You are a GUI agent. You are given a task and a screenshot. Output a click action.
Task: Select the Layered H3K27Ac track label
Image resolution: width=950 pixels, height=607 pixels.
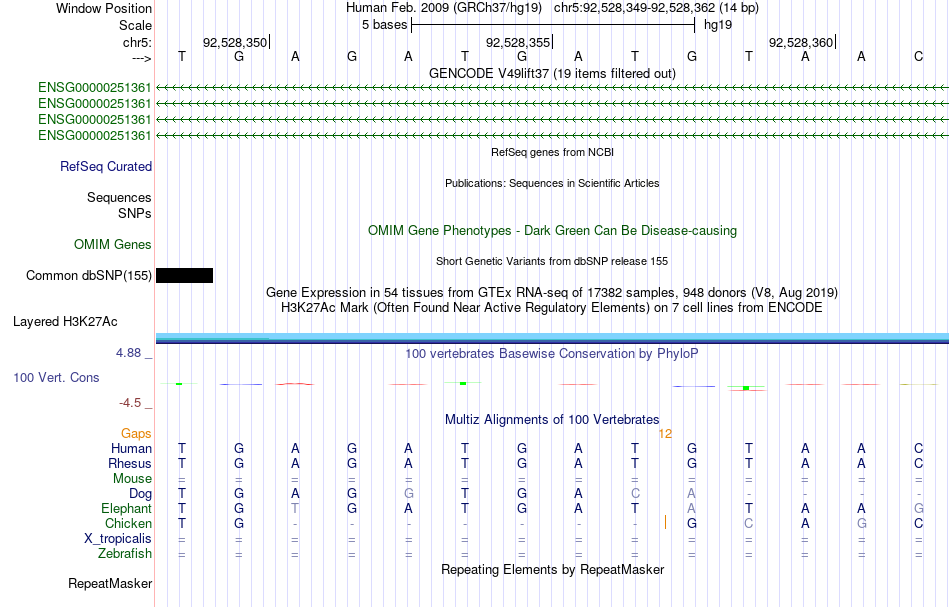click(65, 322)
